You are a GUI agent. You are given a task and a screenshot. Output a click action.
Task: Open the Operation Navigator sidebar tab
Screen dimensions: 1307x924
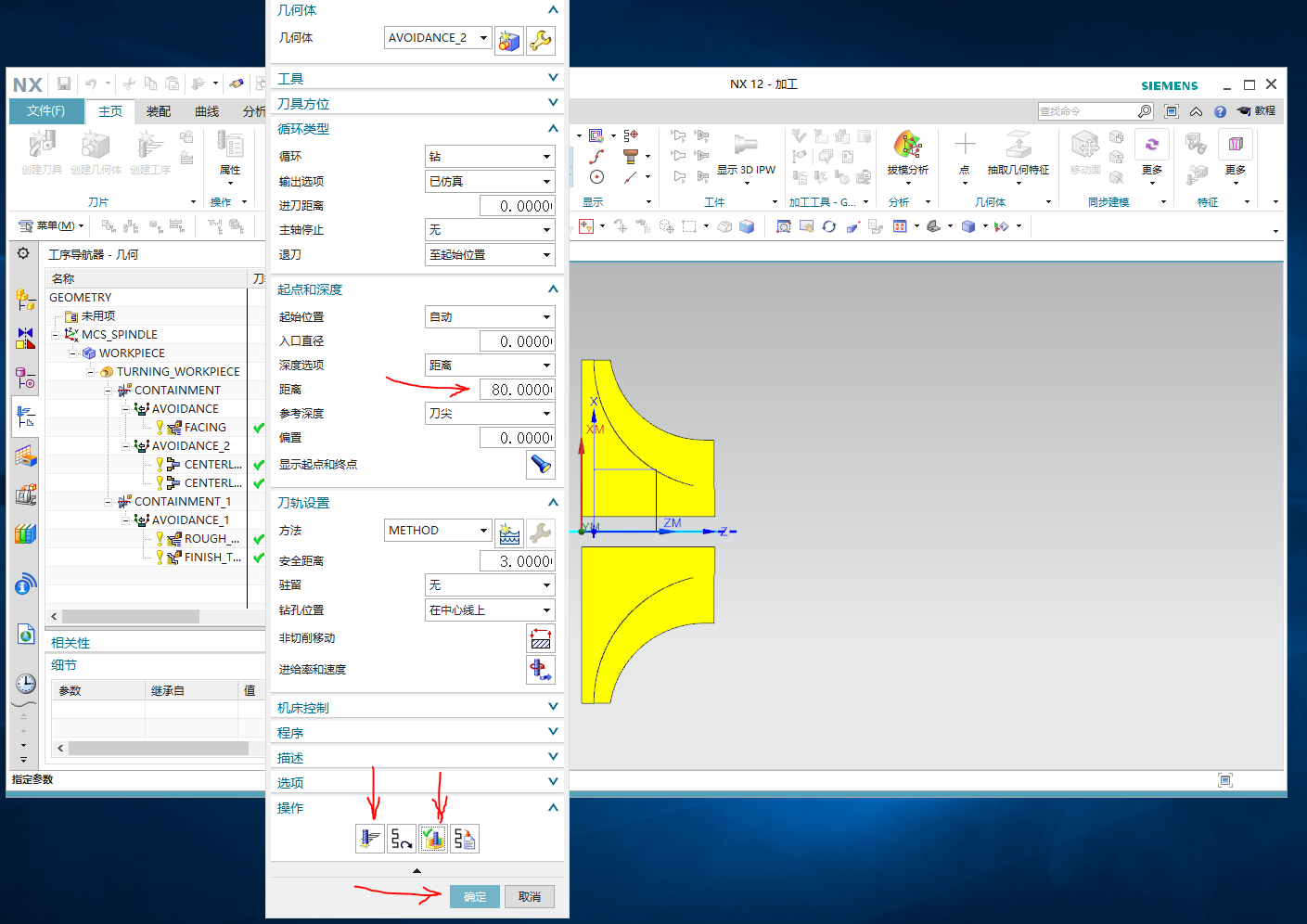coord(25,417)
